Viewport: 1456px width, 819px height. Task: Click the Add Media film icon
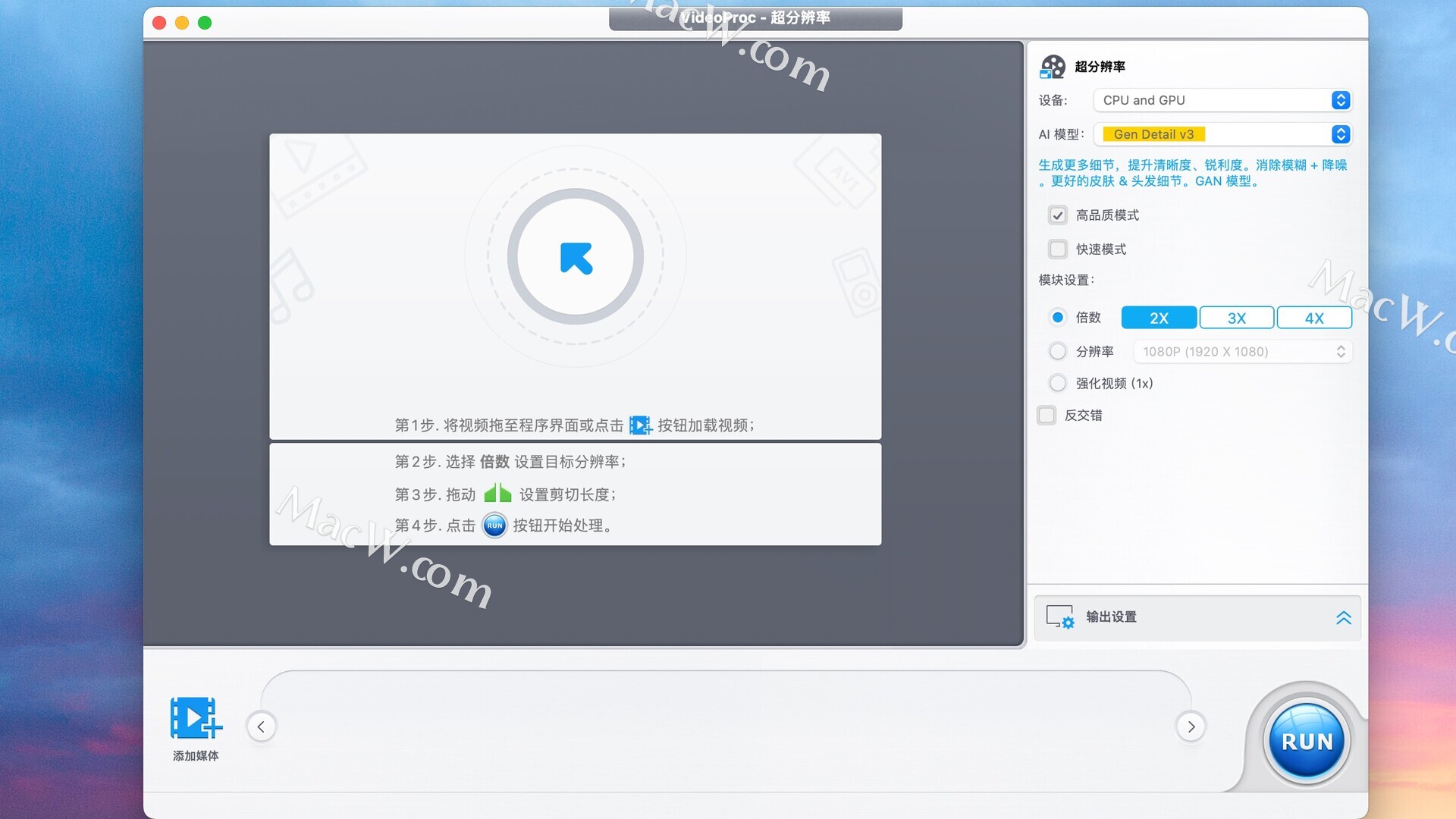(x=196, y=717)
